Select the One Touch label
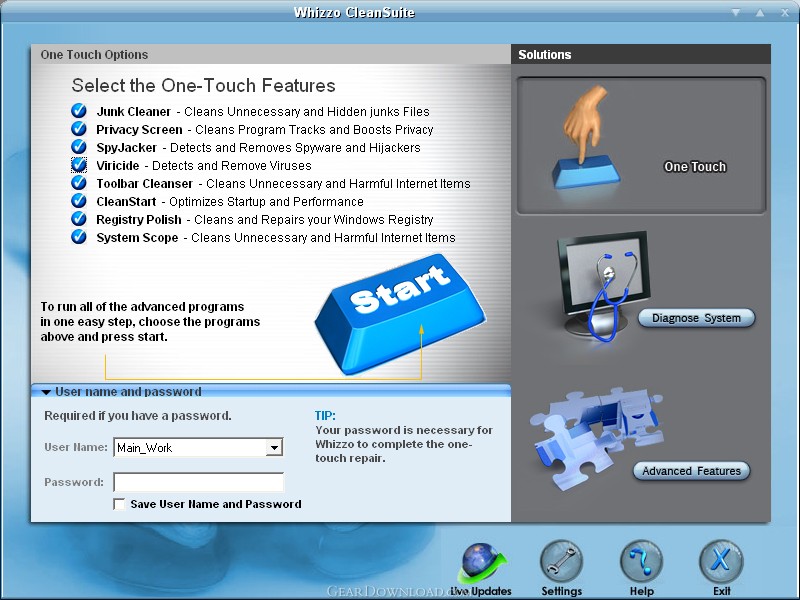 [x=695, y=167]
